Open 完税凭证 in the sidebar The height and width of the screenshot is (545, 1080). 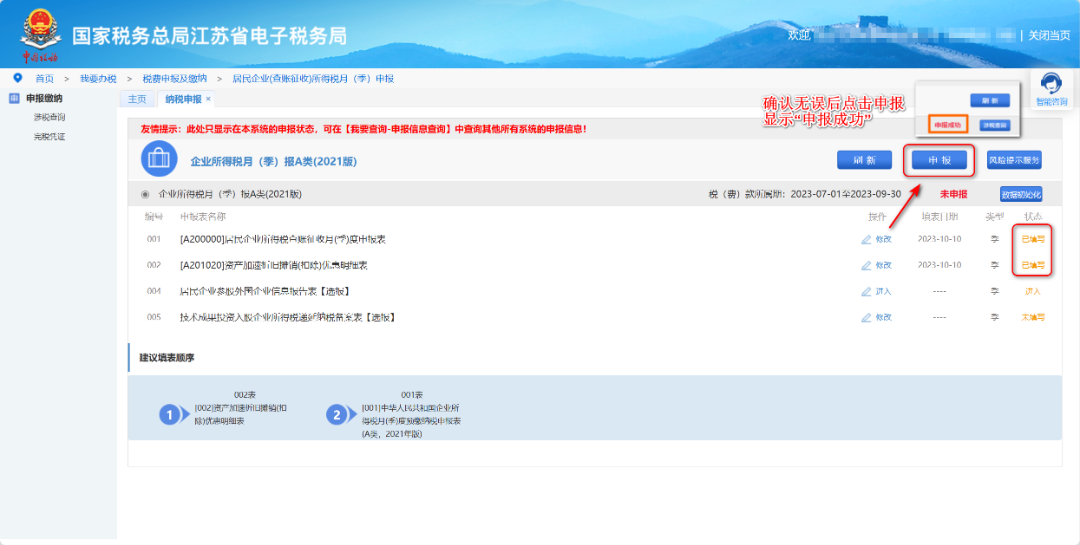(x=49, y=137)
